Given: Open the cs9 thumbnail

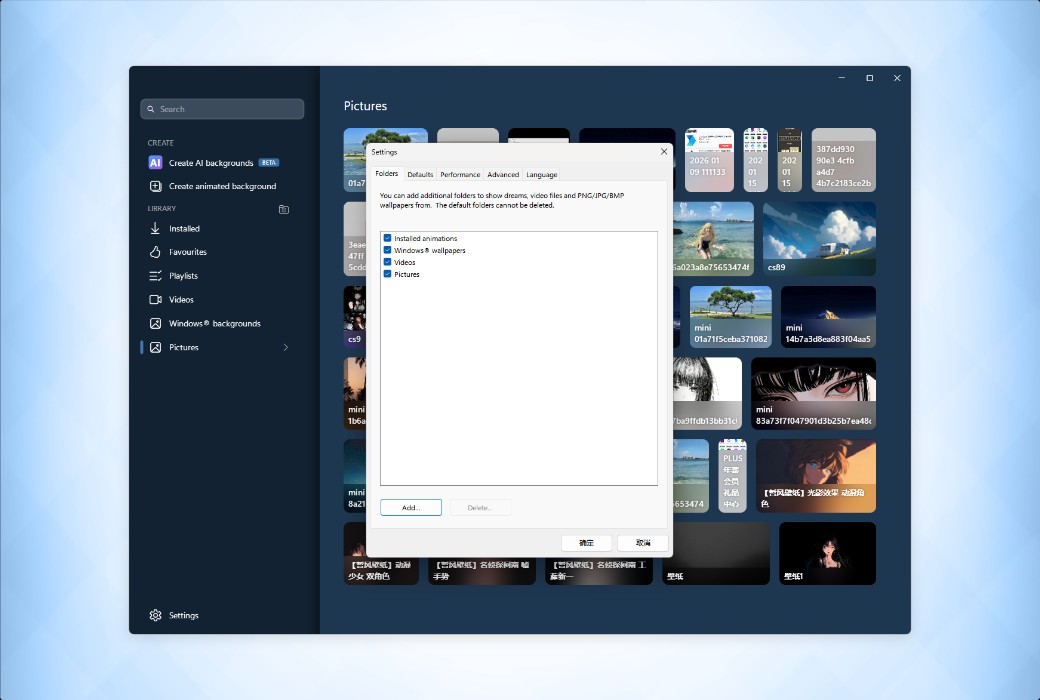Looking at the screenshot, I should pyautogui.click(x=355, y=316).
